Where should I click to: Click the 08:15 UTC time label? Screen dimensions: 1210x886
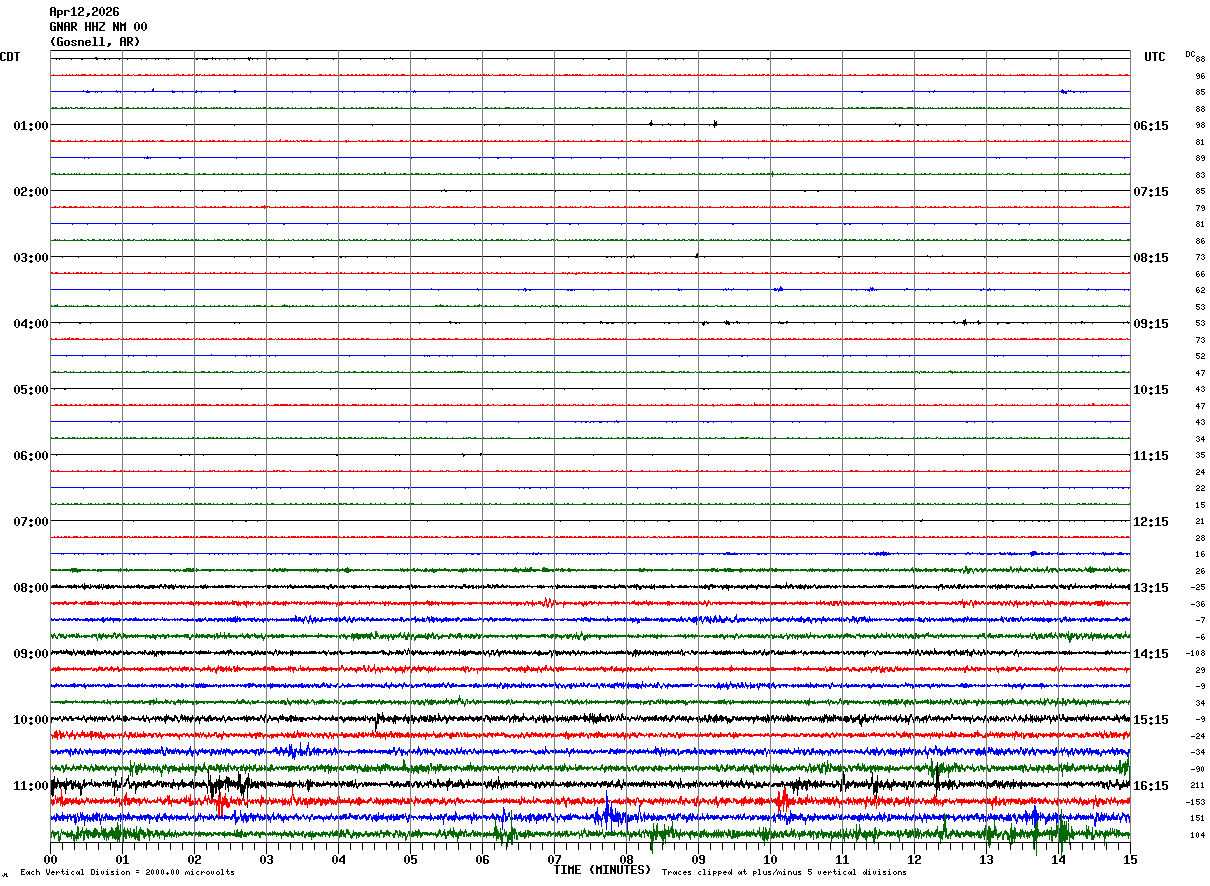click(x=1151, y=258)
